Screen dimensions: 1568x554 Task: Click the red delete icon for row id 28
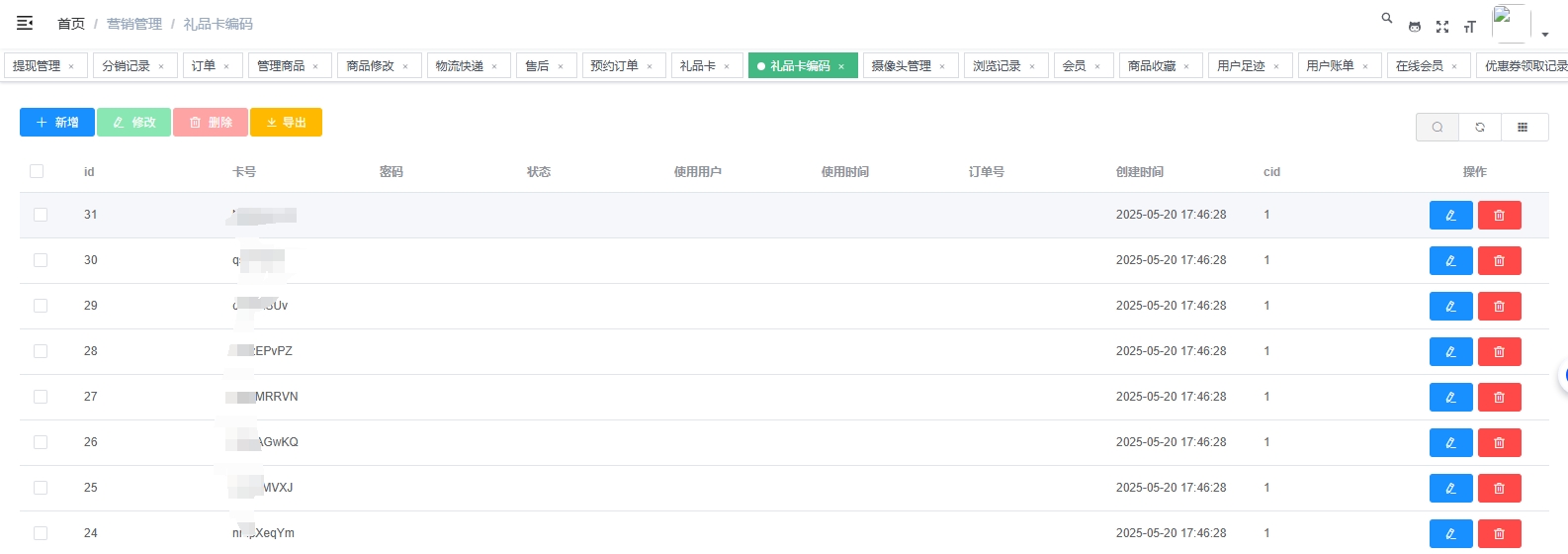click(1499, 351)
